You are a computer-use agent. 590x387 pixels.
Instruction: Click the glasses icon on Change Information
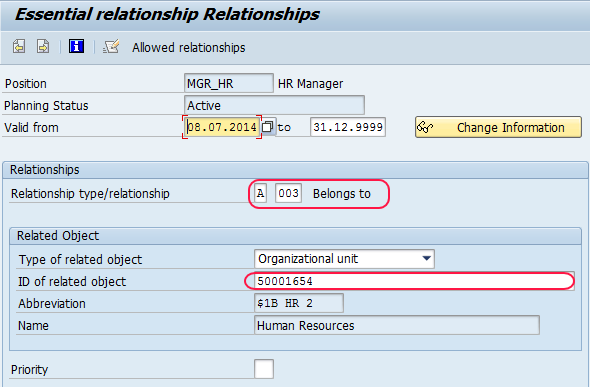[425, 127]
